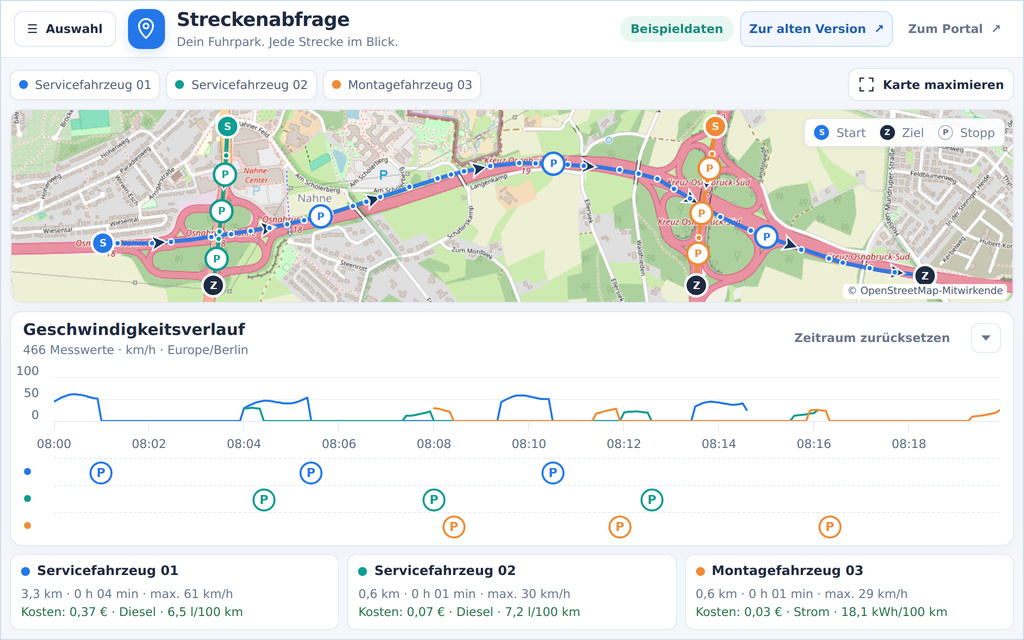Click the Geschwindigkeitsverlauf heading
This screenshot has width=1024, height=640.
click(x=135, y=329)
